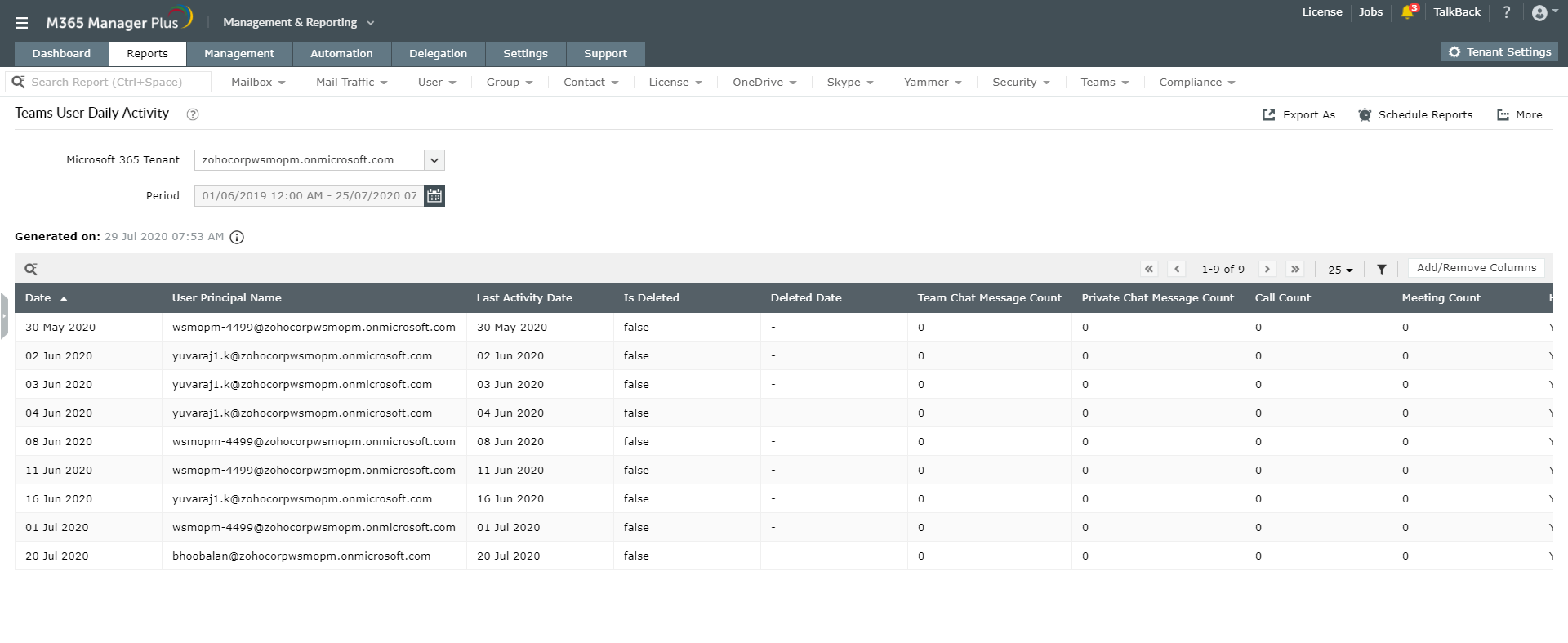The height and width of the screenshot is (643, 1568).
Task: Switch to the Dashboard tab
Action: tap(61, 54)
